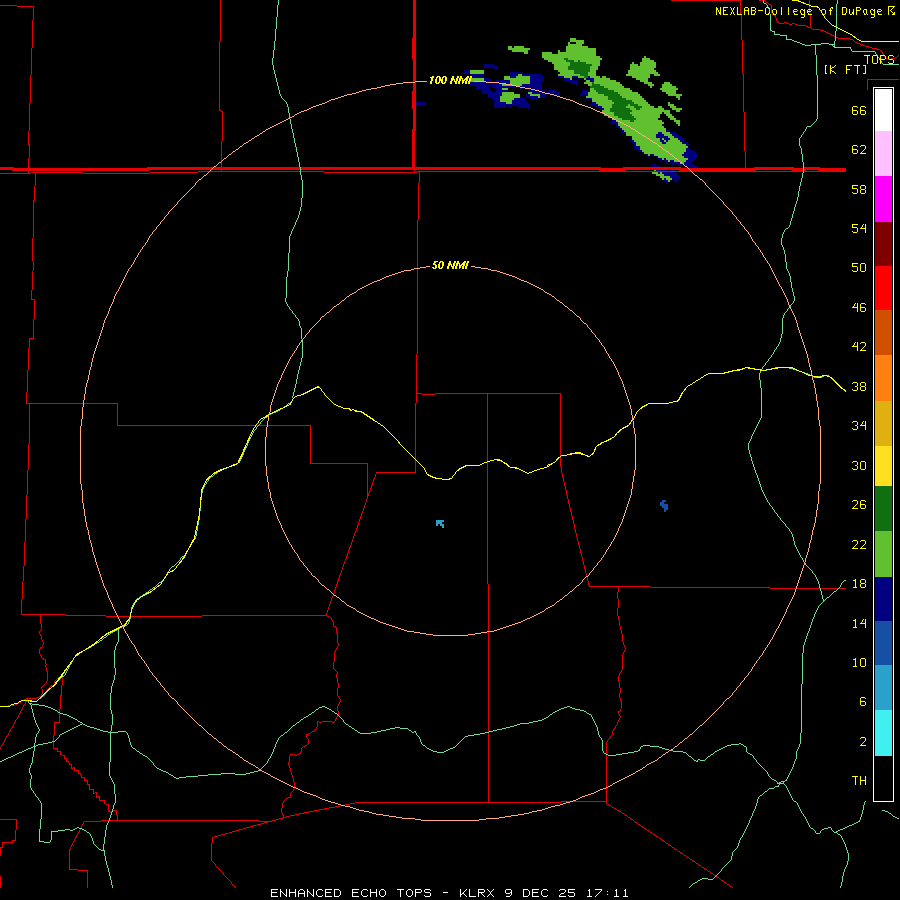Select the 6 legend value
This screenshot has width=900, height=900.
pos(862,701)
